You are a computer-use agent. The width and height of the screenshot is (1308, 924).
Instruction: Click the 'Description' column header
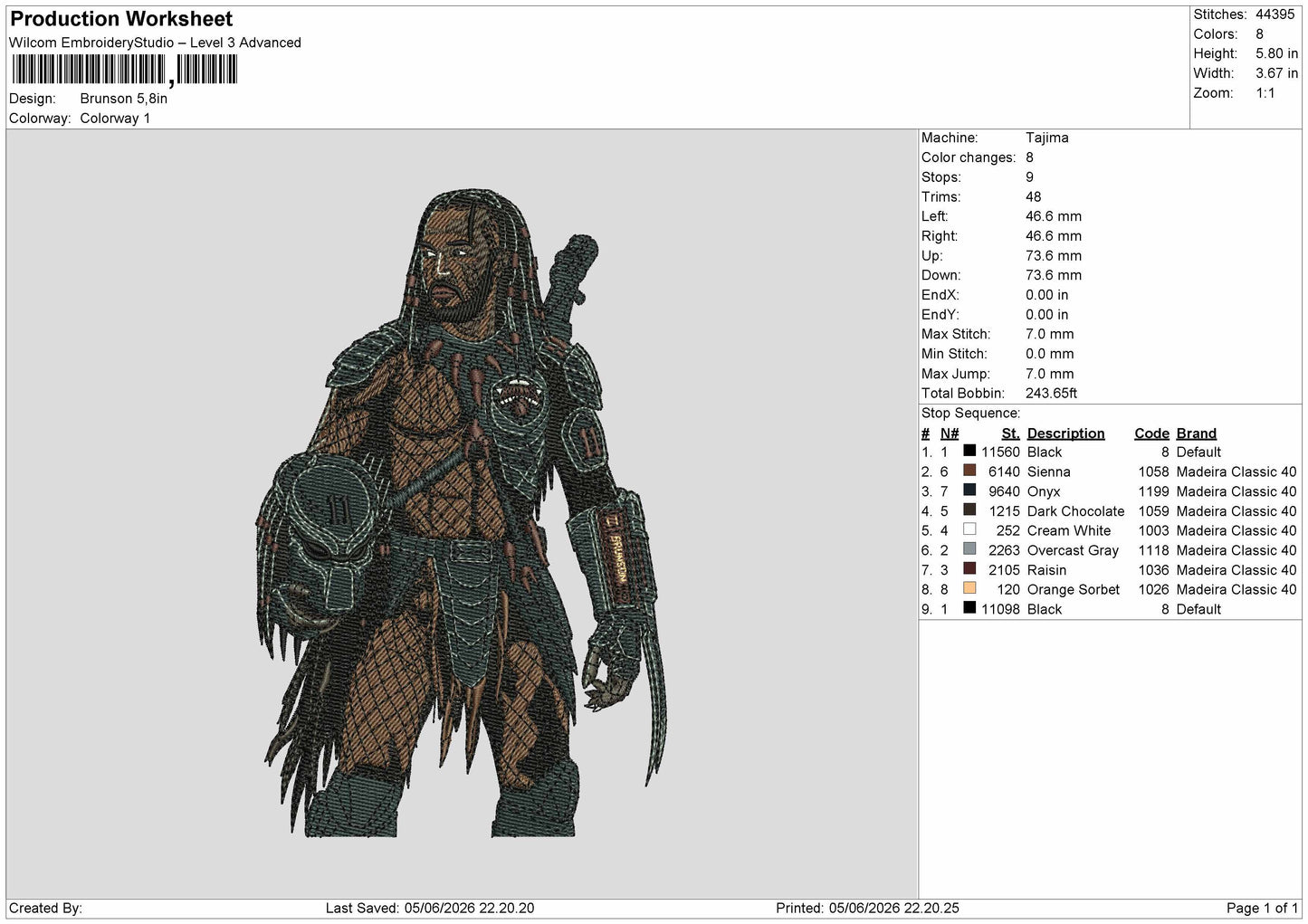point(1065,433)
